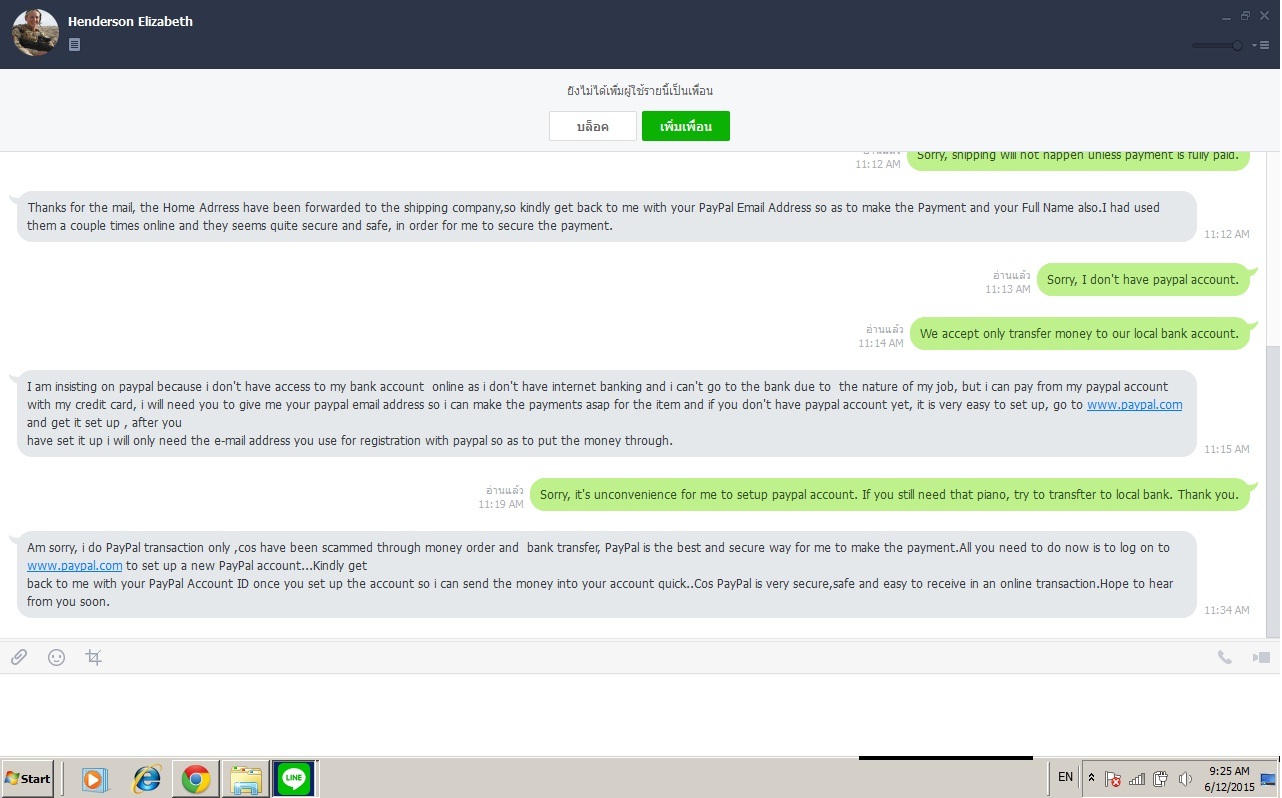Toggle the system volume speaker icon
This screenshot has height=798, width=1282.
(x=1185, y=778)
